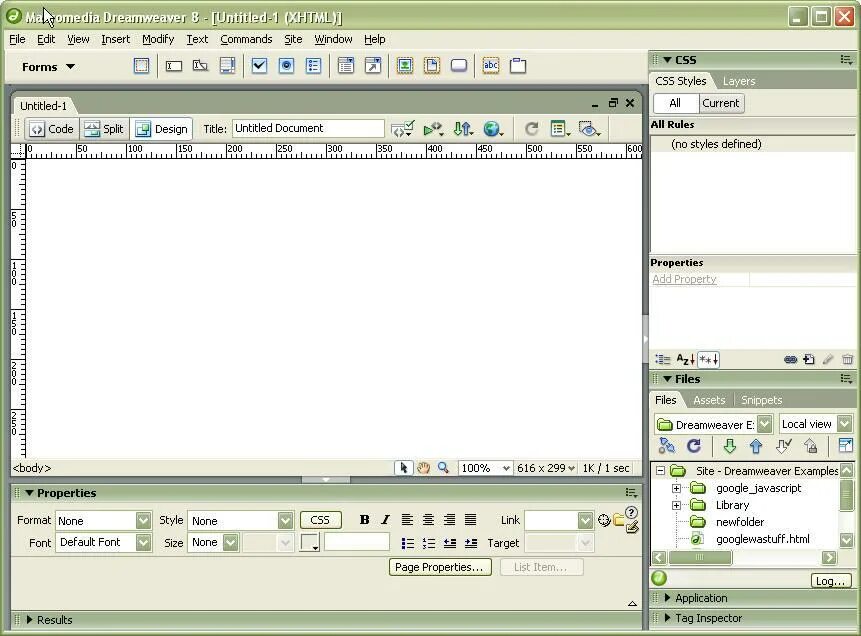This screenshot has height=636, width=861.
Task: Expand the google_javascript folder
Action: pyautogui.click(x=676, y=488)
